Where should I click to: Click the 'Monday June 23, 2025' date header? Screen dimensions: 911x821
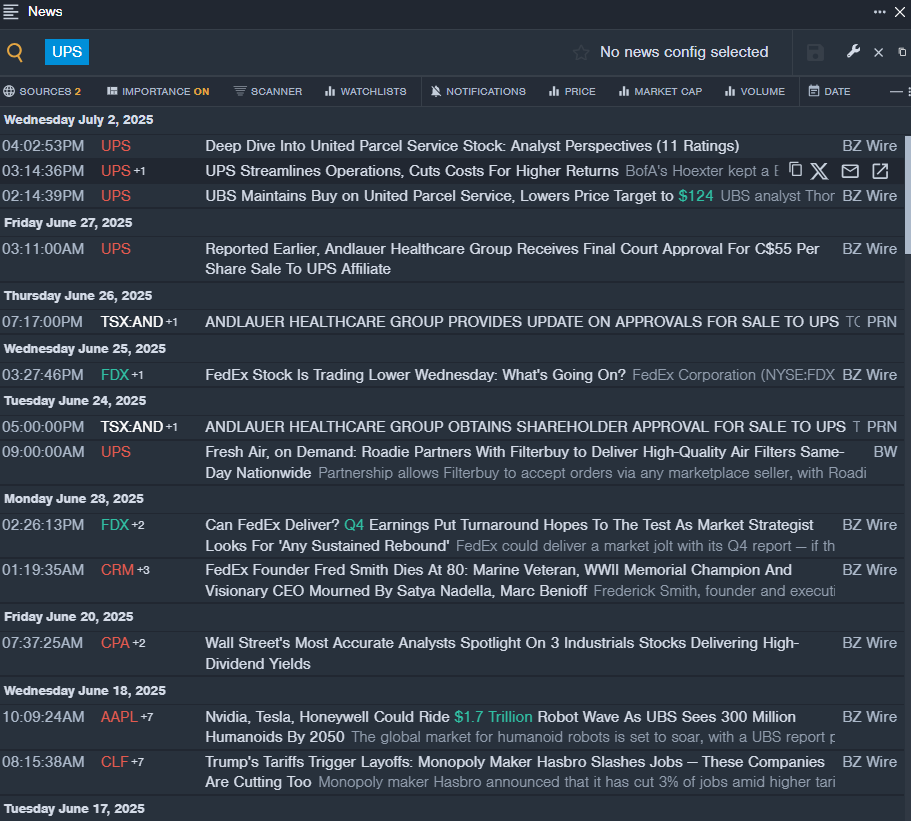click(74, 499)
